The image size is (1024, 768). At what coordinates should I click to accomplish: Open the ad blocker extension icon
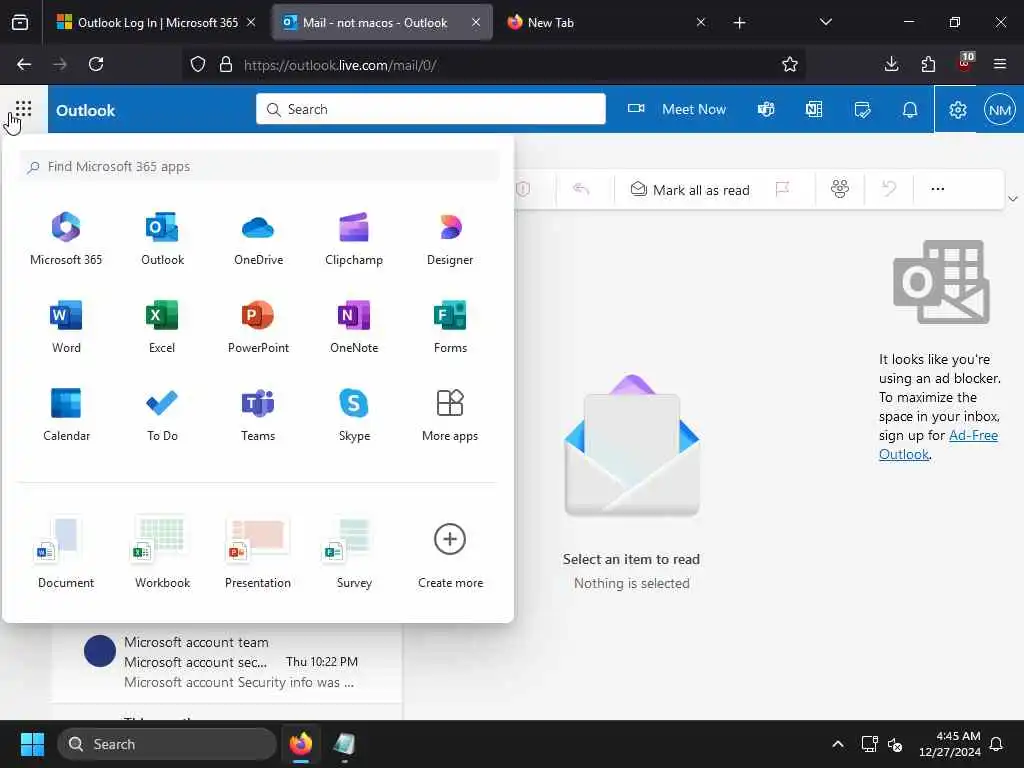point(965,63)
